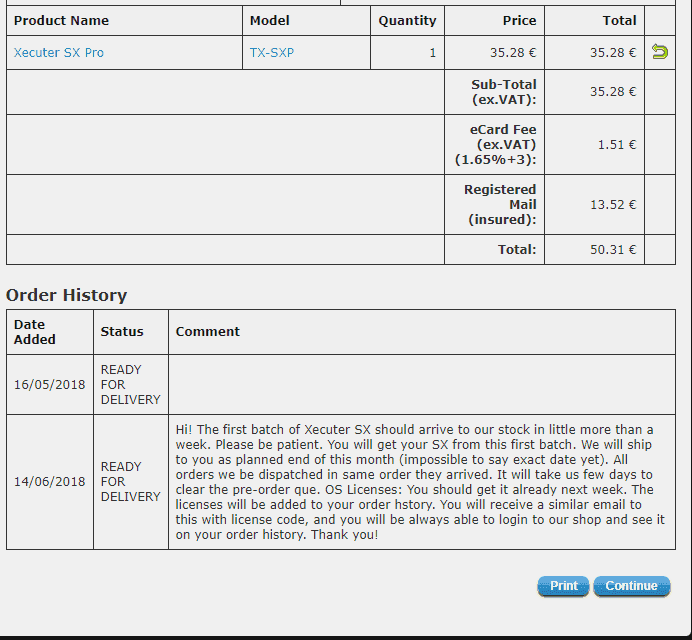The height and width of the screenshot is (640, 692).
Task: Open the TX-SXP model link
Action: point(272,53)
